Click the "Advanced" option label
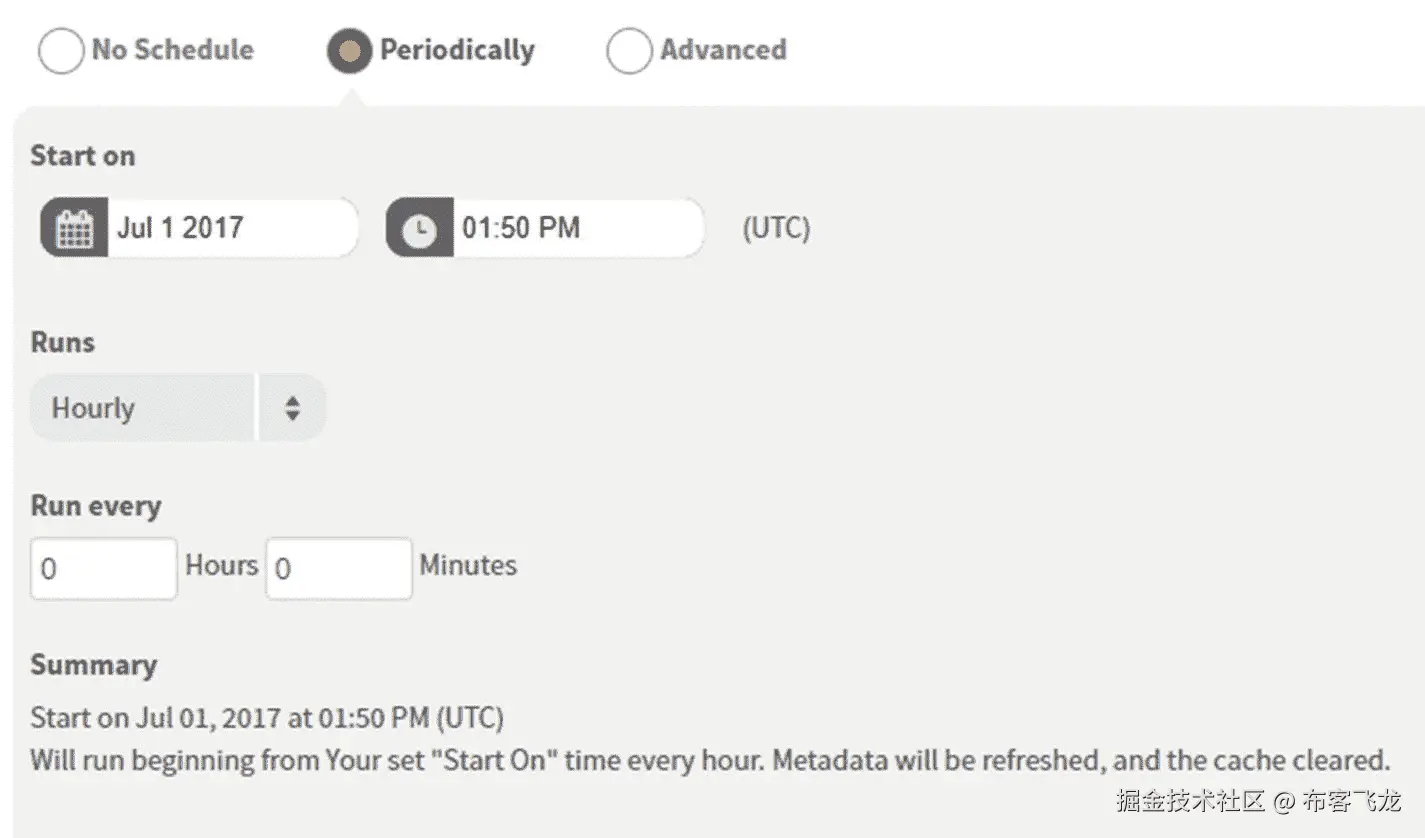The image size is (1425, 838). pyautogui.click(x=723, y=50)
